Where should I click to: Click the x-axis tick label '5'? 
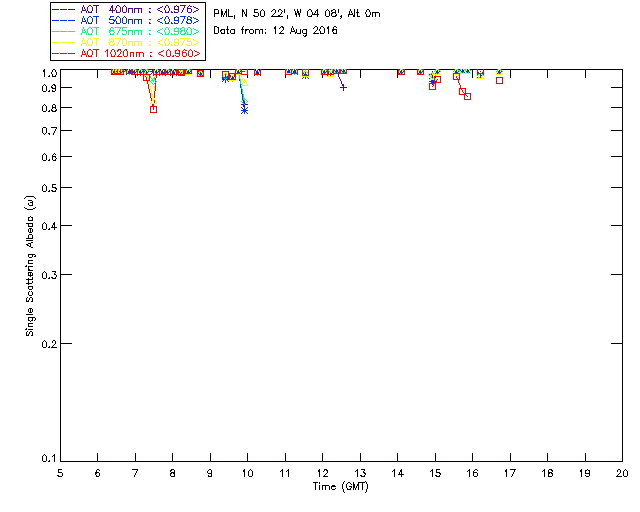[x=60, y=473]
